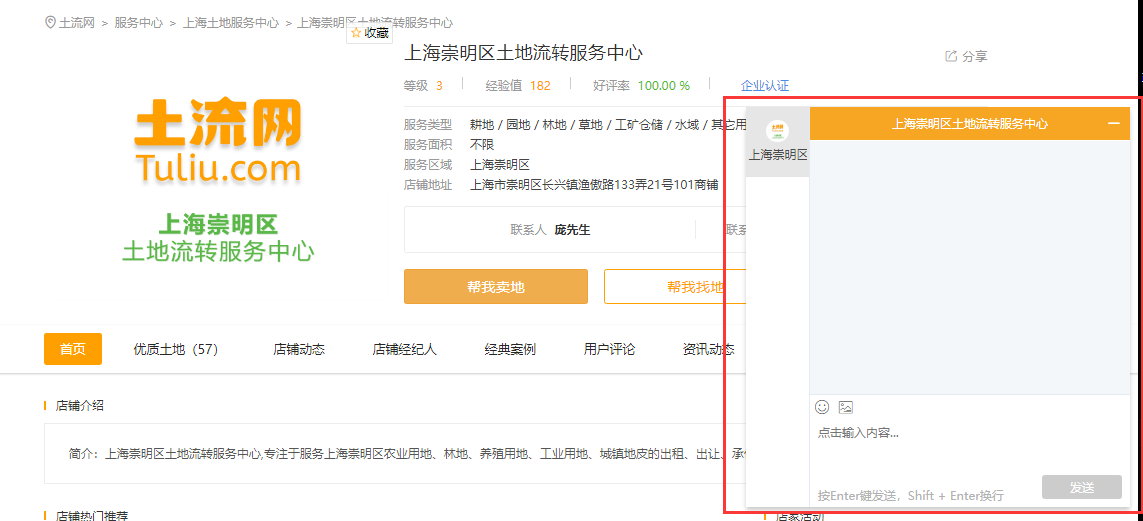Screen dimensions: 1143x521
Task: Open the emoji picker in the chat
Action: (x=822, y=407)
